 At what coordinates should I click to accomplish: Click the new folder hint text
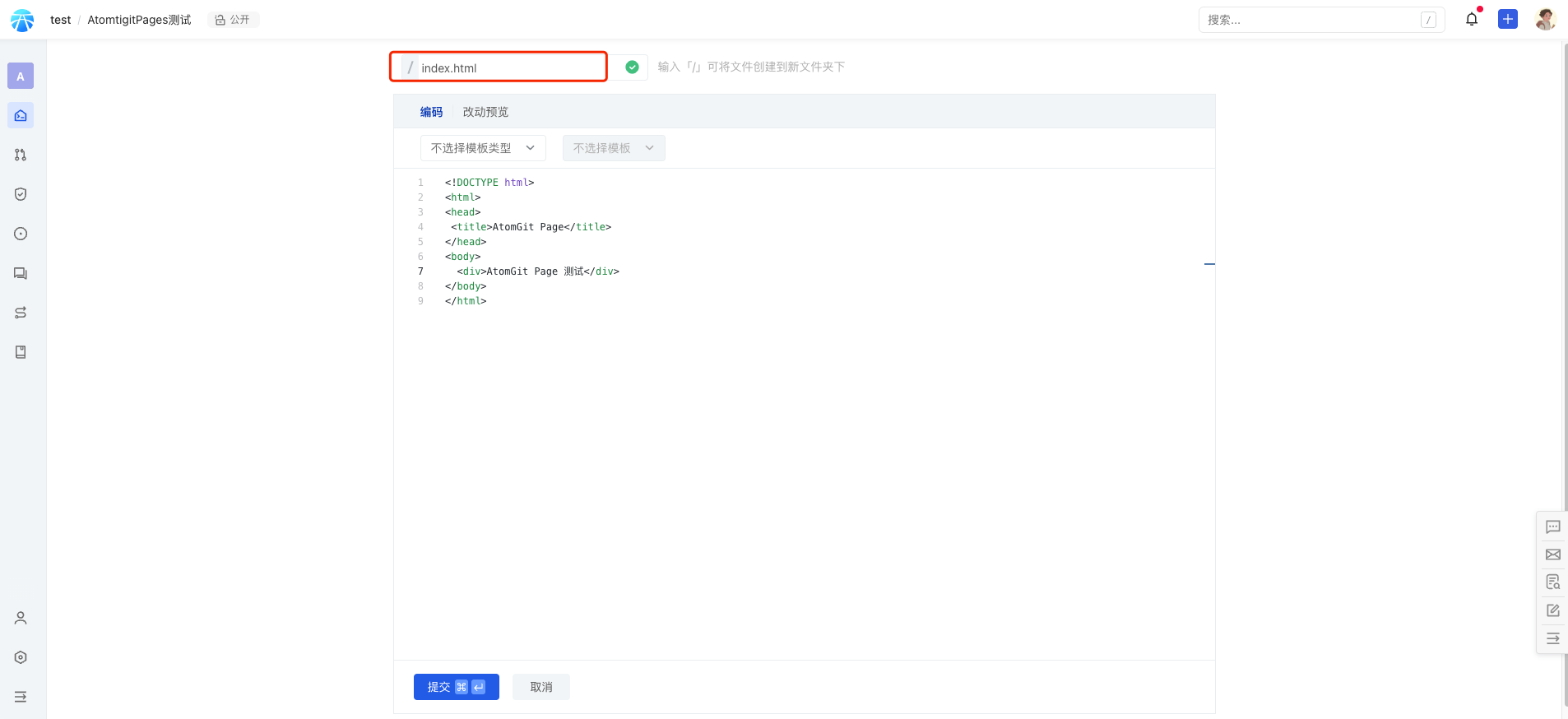(x=751, y=67)
